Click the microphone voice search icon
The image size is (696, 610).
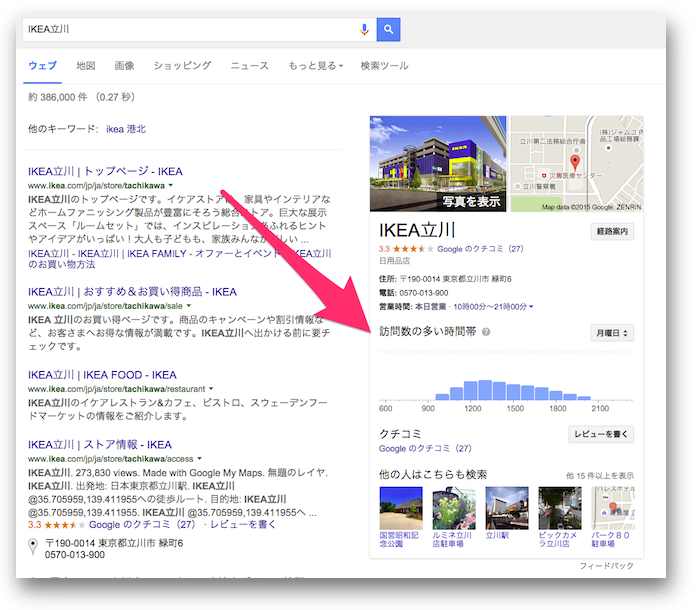pos(364,29)
